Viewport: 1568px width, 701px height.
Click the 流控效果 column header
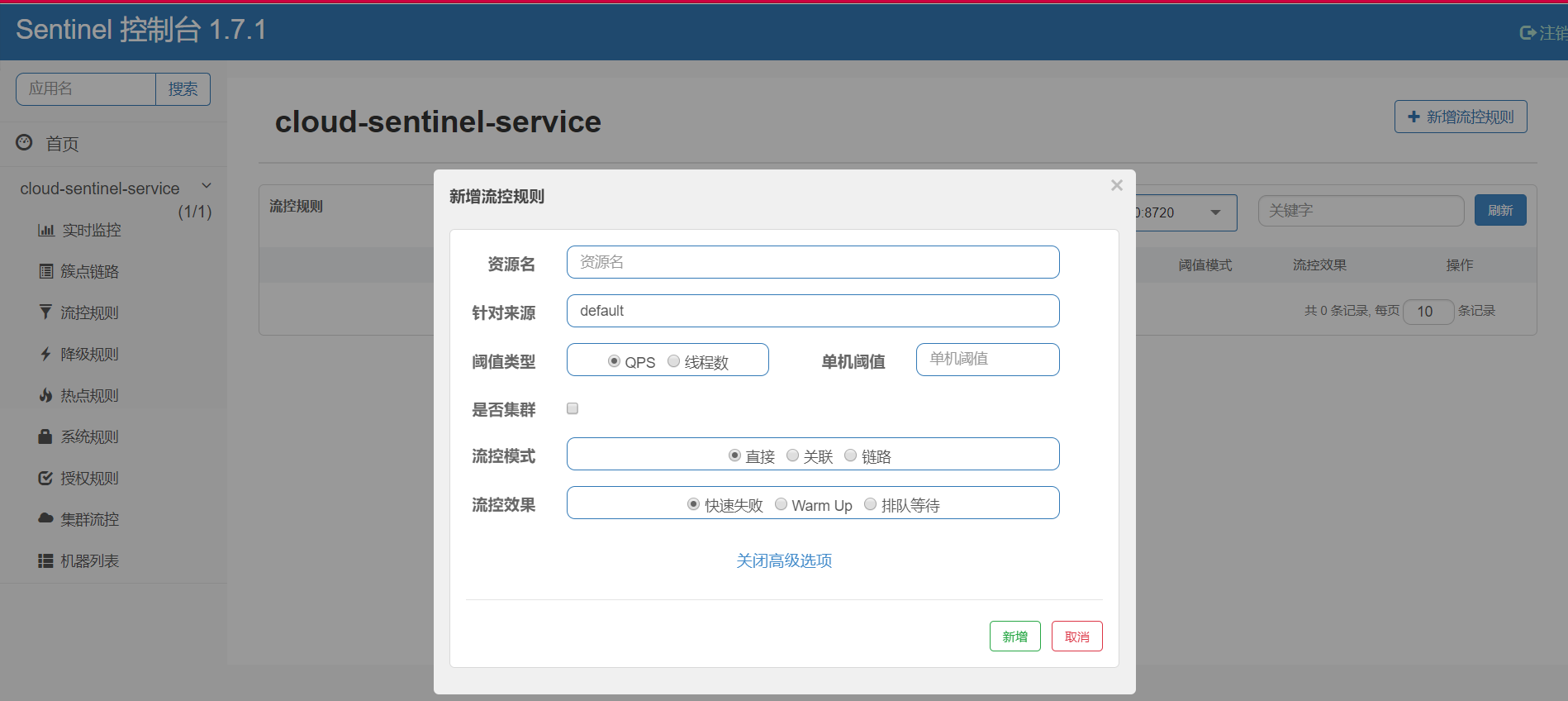pyautogui.click(x=1319, y=265)
